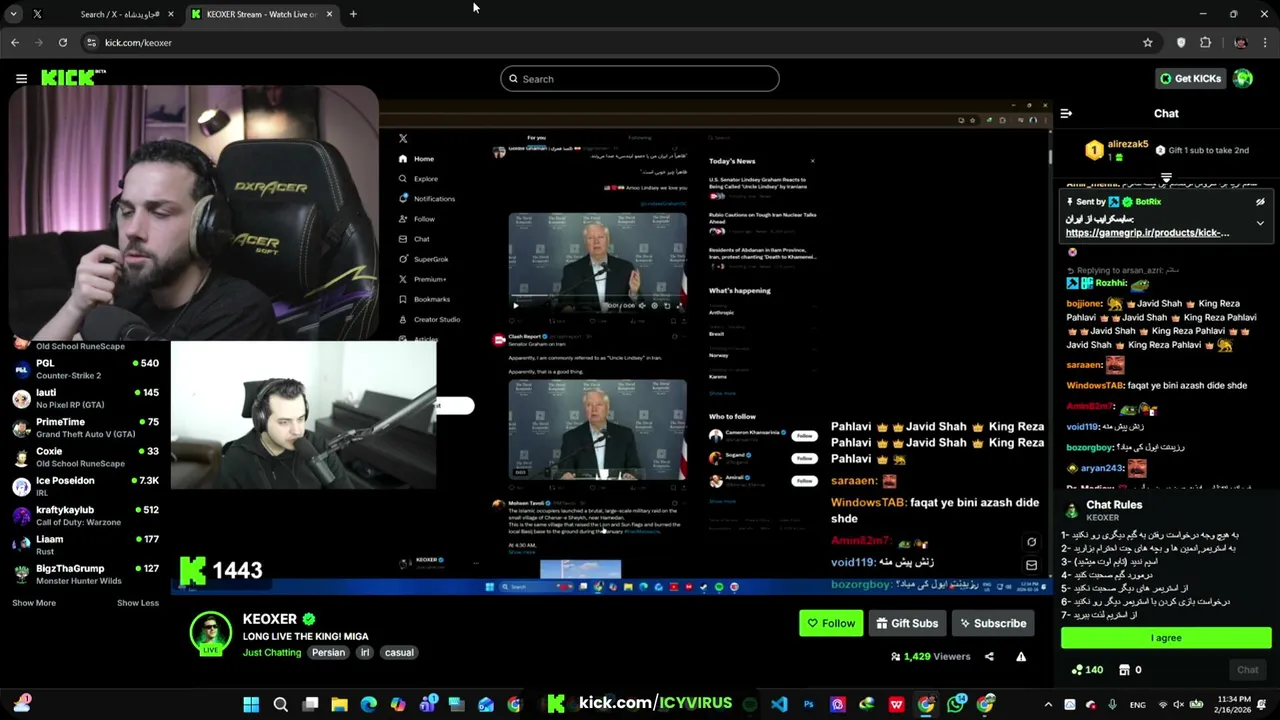Open browser extensions puzzle icon

pos(1205,42)
